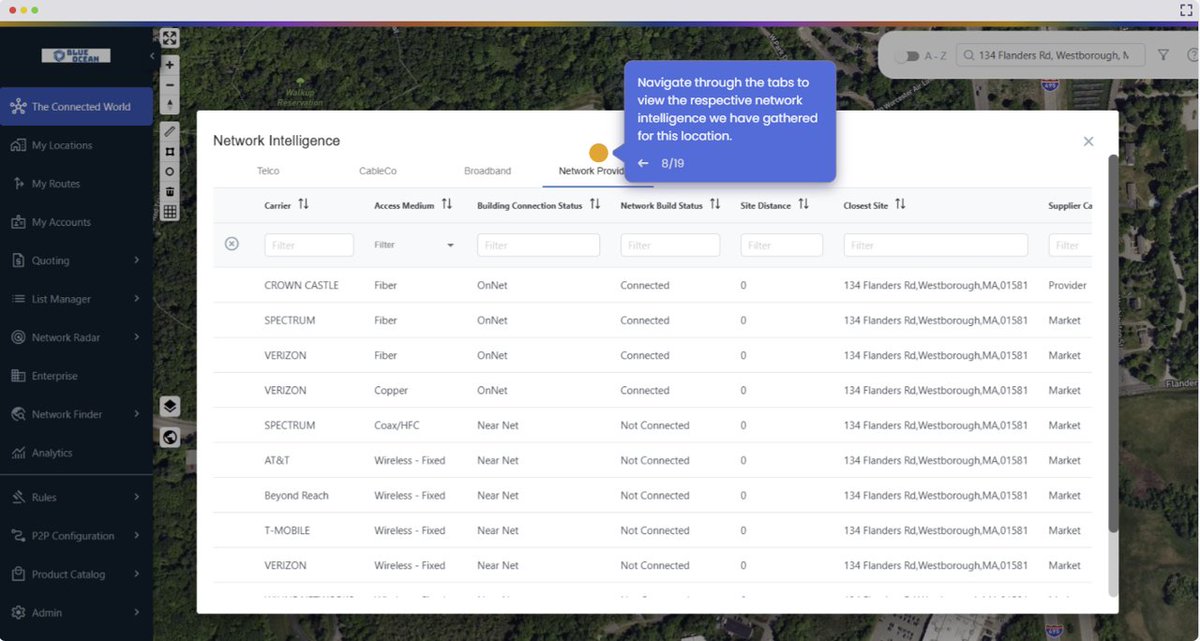1200x641 pixels.
Task: Click the dialog vertical scrollbar
Action: [x=1113, y=345]
